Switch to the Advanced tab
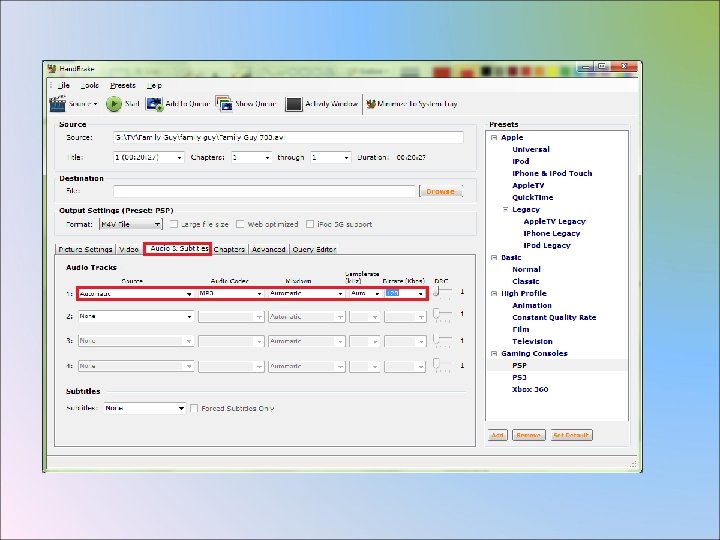The image size is (720, 540). click(269, 249)
